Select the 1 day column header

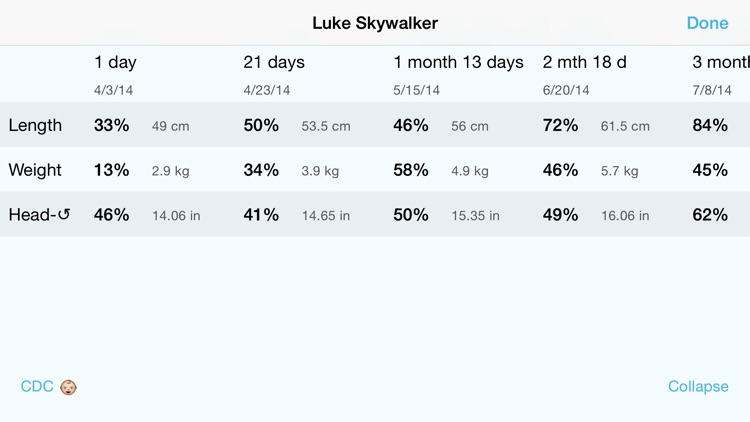tap(115, 62)
